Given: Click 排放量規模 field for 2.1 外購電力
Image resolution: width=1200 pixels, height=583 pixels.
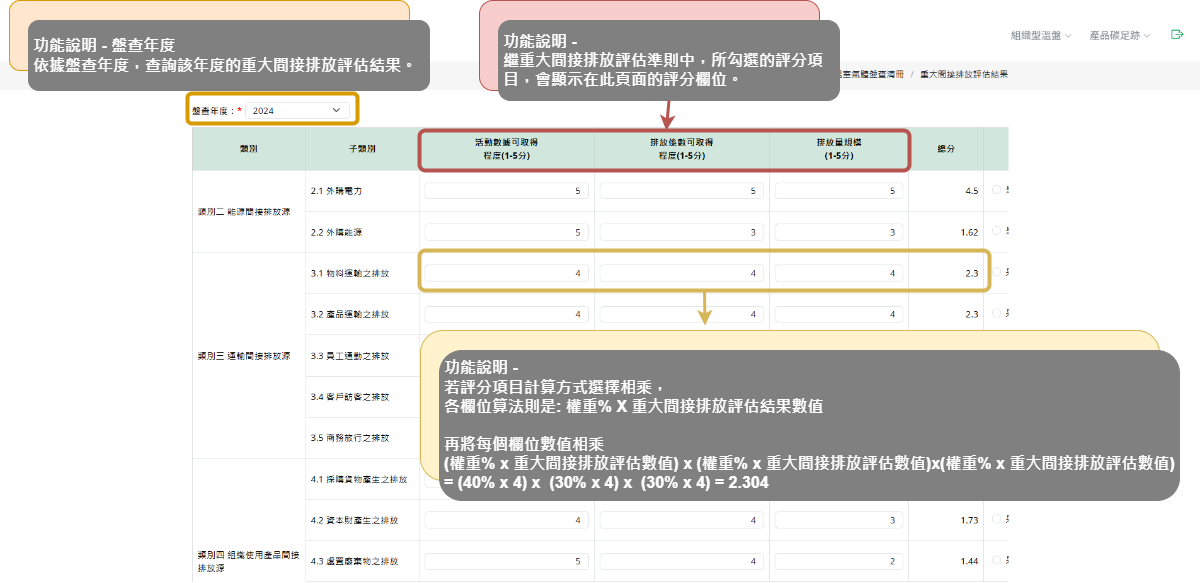Looking at the screenshot, I should point(838,191).
